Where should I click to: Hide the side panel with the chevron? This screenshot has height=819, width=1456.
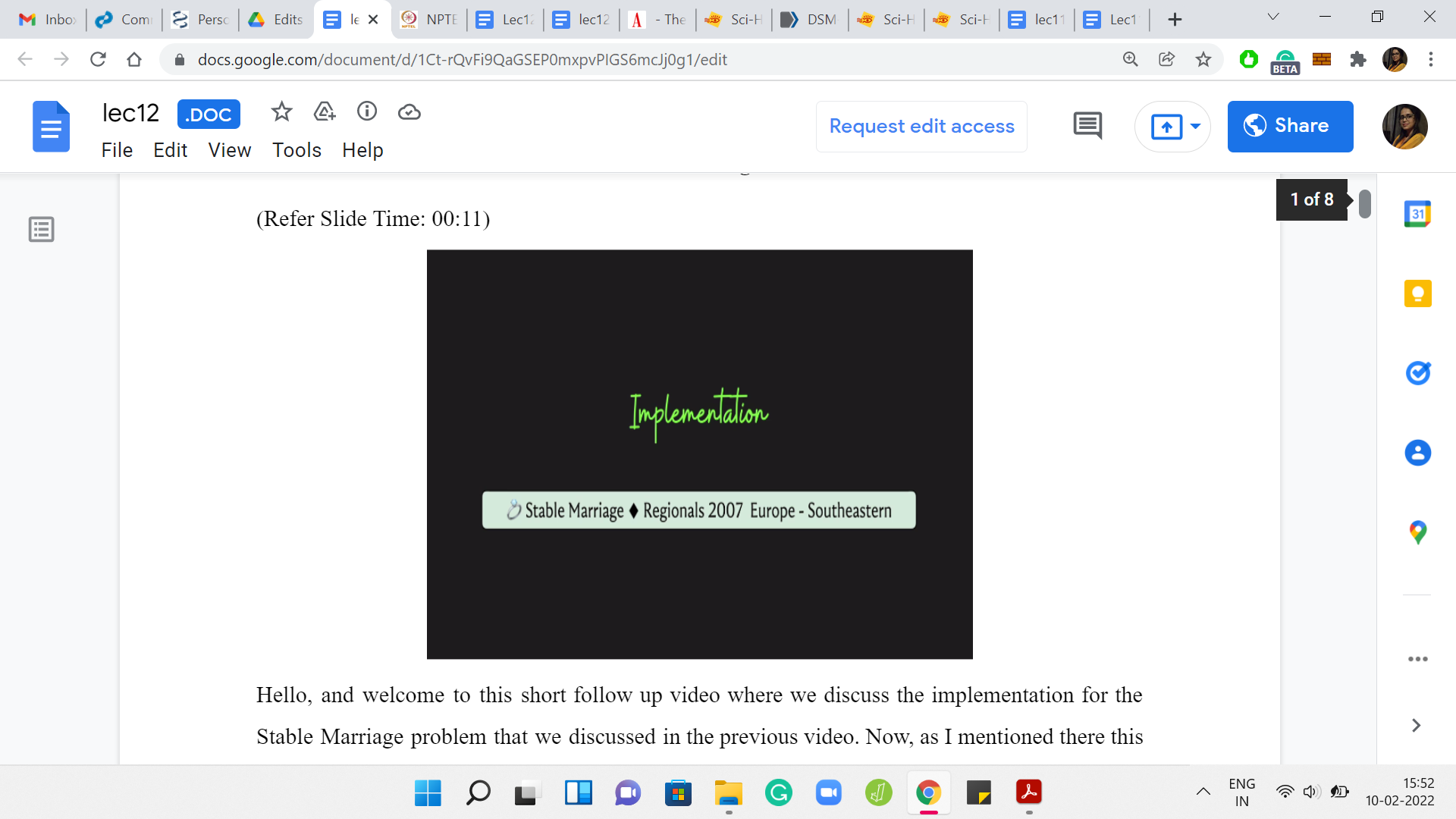(1416, 726)
